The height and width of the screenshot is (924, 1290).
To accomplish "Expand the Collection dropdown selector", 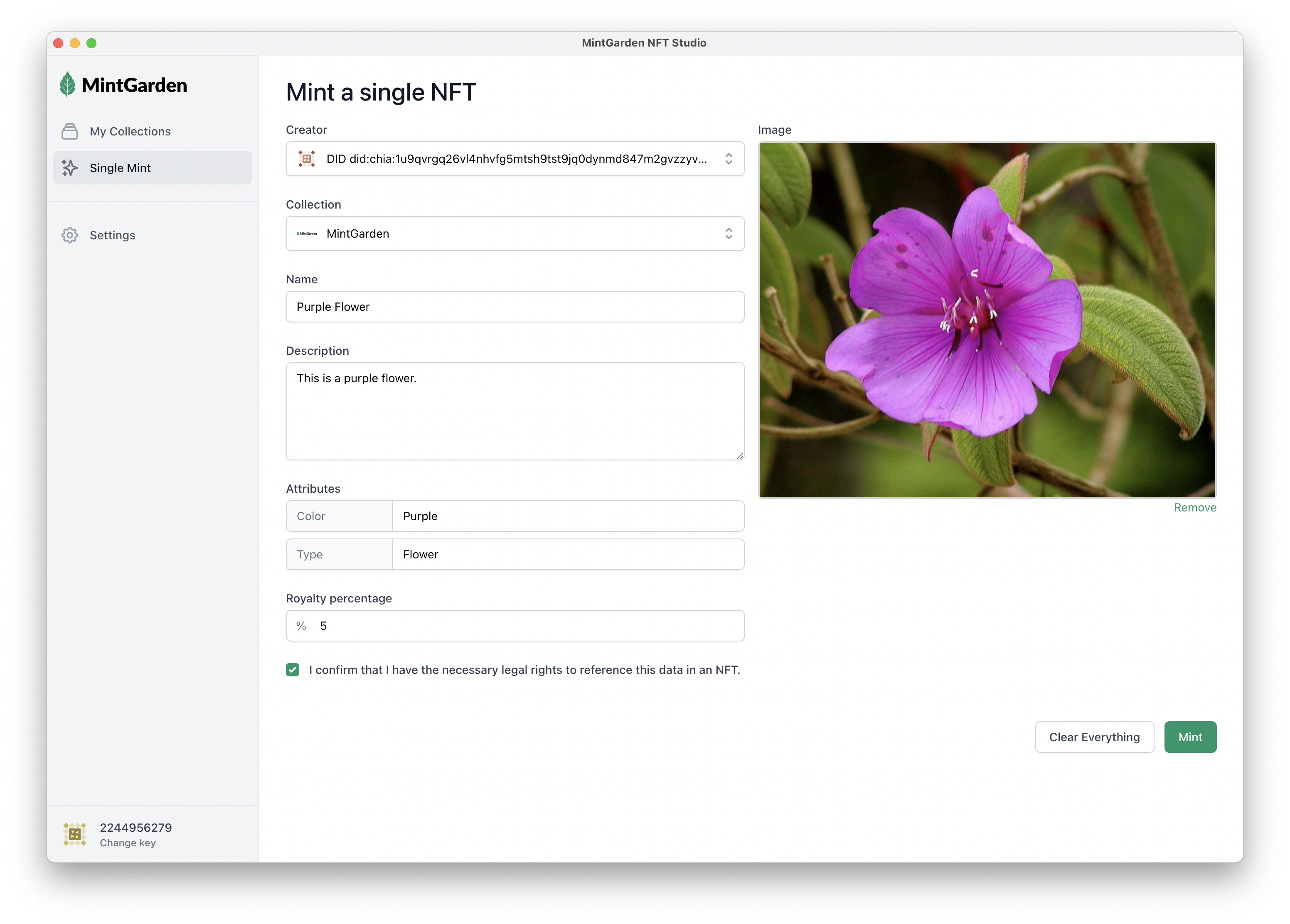I will [729, 233].
